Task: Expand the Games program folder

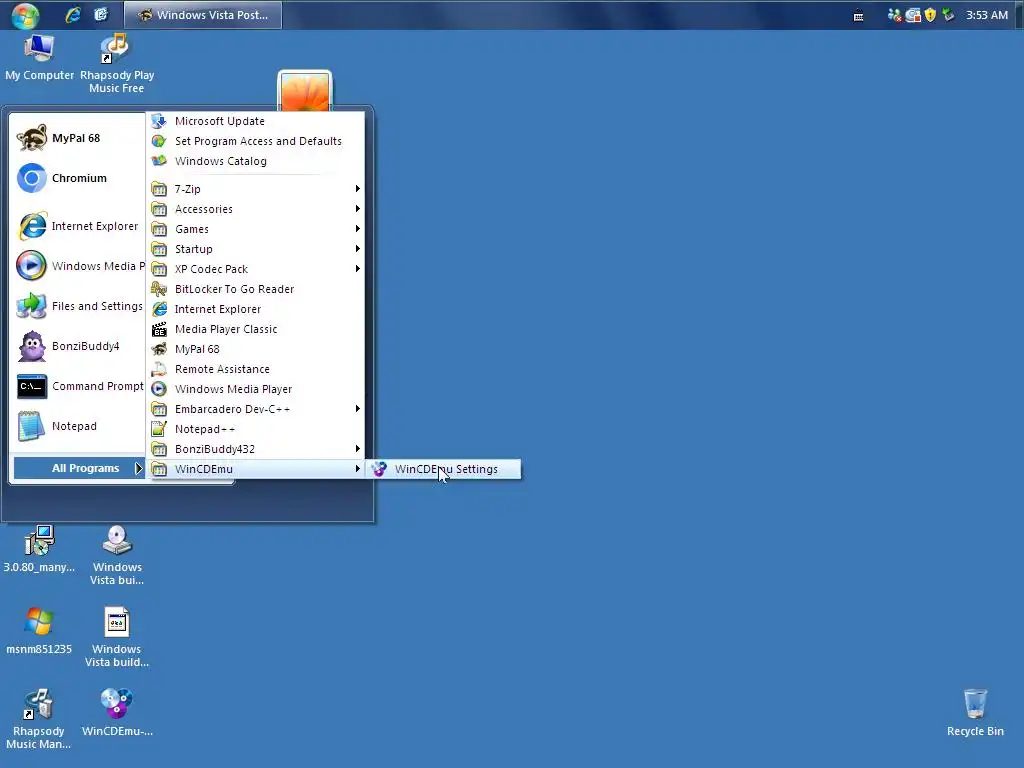Action: point(256,229)
